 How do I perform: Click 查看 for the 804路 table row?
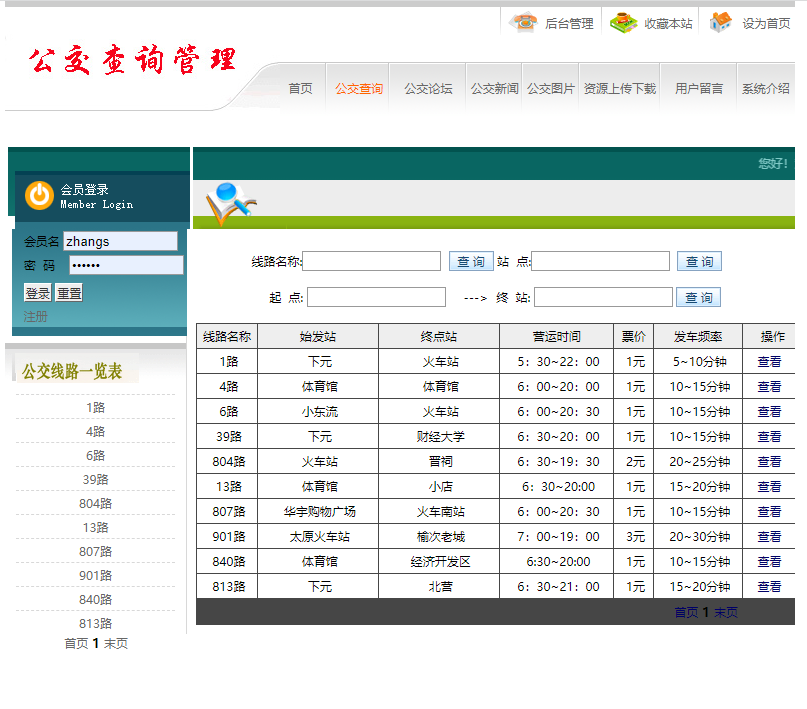(x=769, y=462)
